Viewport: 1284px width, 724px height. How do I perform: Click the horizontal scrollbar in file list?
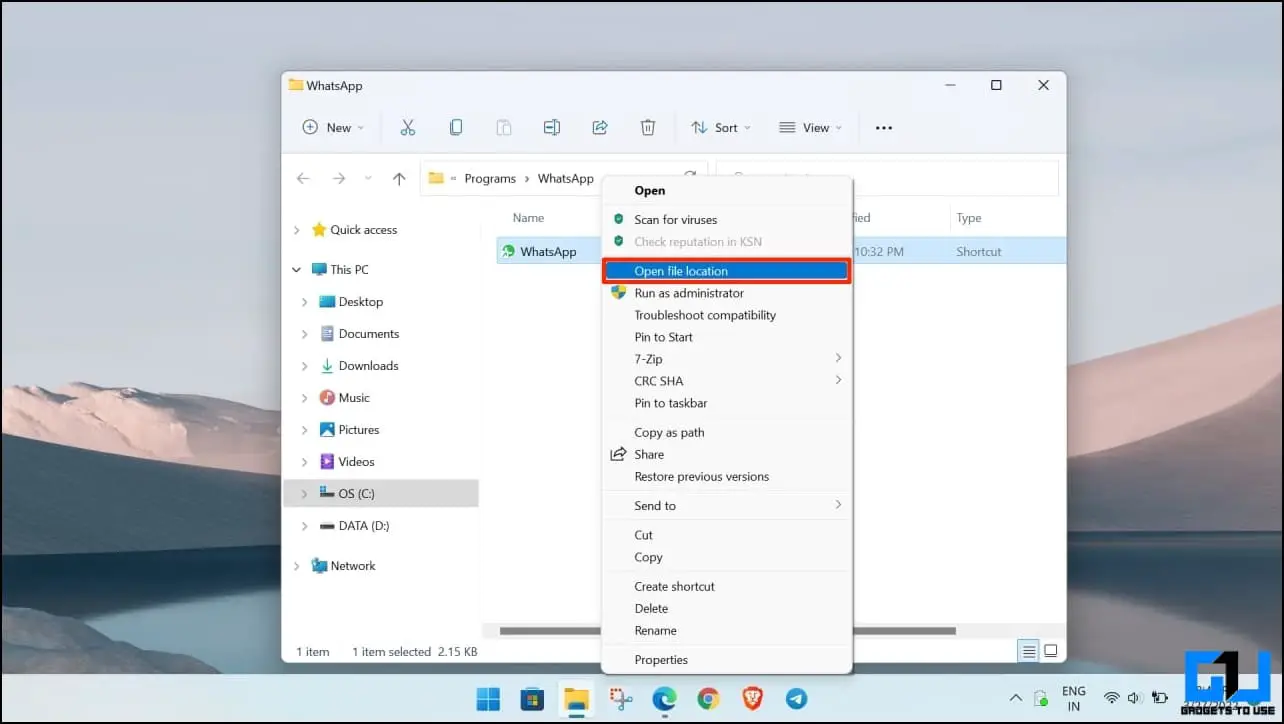727,631
